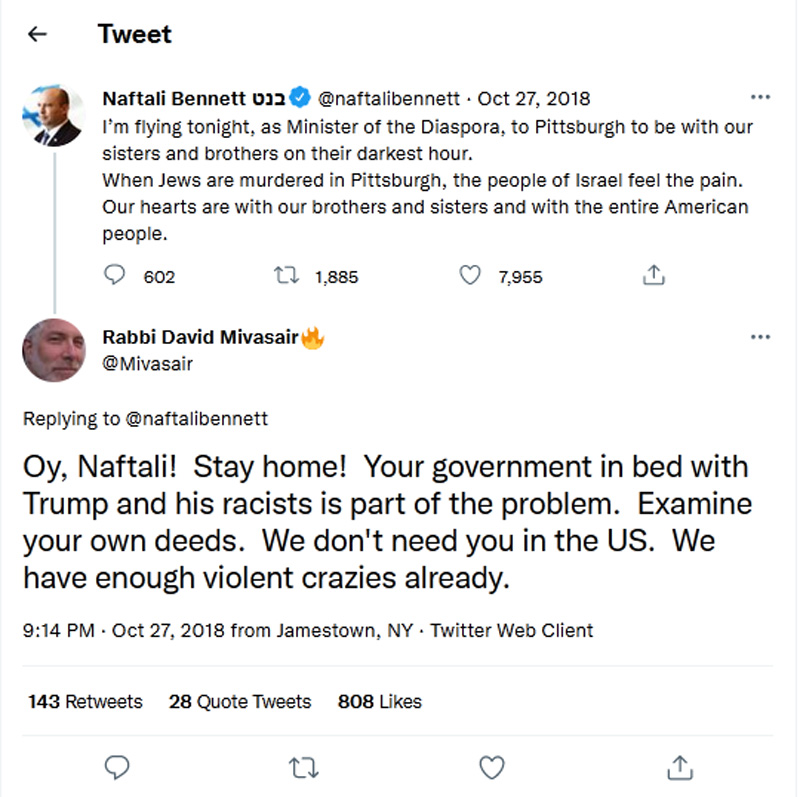Open the @naftalibennett handle link
The image size is (800, 797).
pyautogui.click(x=389, y=98)
